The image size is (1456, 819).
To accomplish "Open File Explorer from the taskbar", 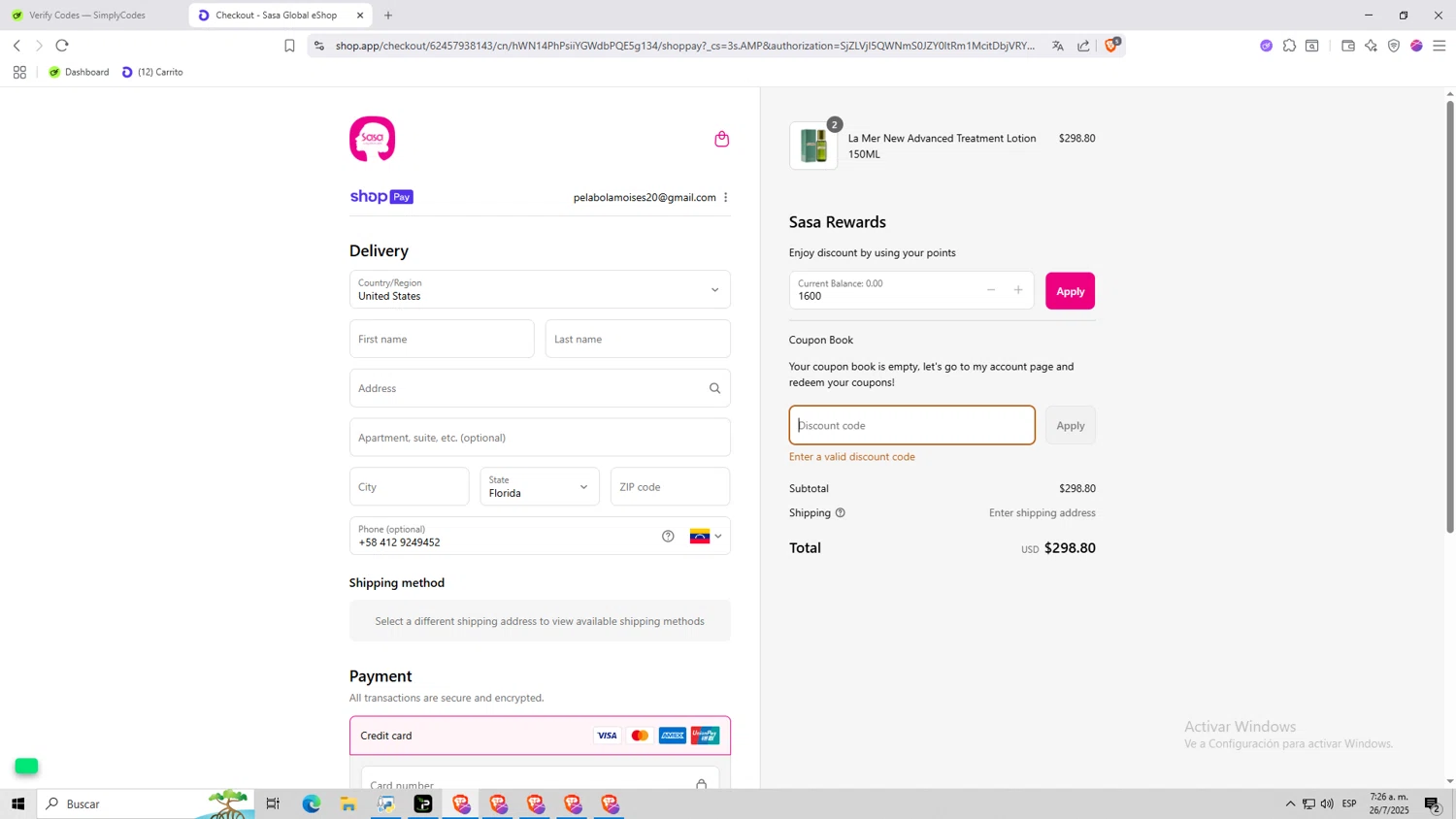I will (348, 803).
